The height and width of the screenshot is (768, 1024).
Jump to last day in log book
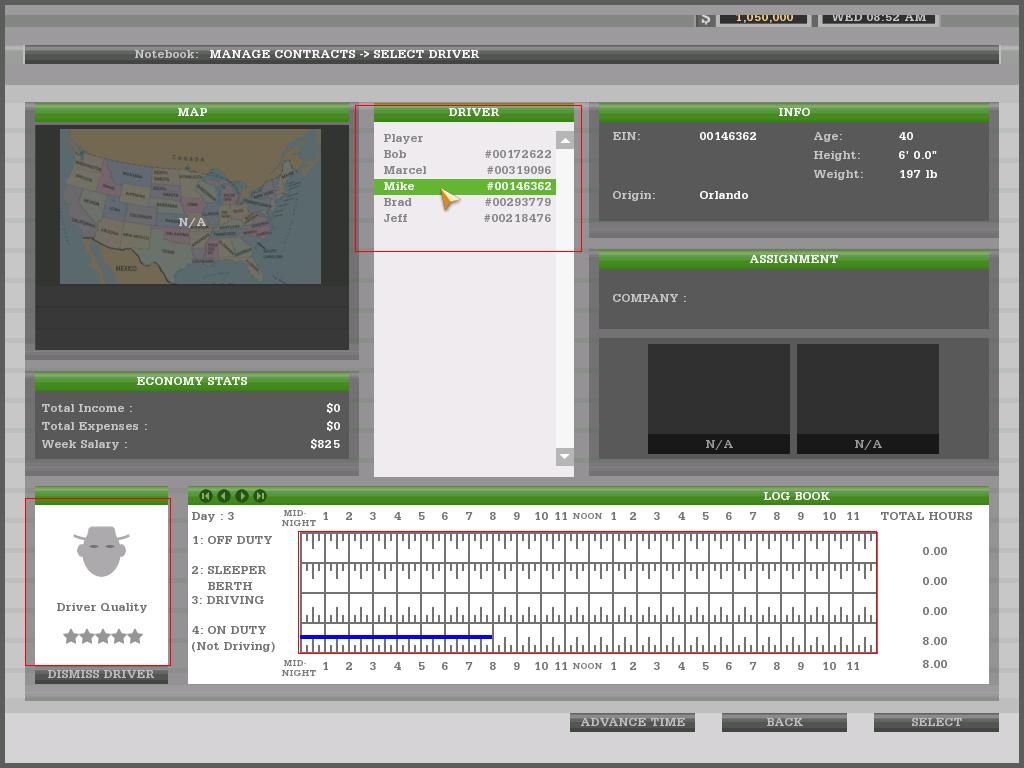[260, 496]
